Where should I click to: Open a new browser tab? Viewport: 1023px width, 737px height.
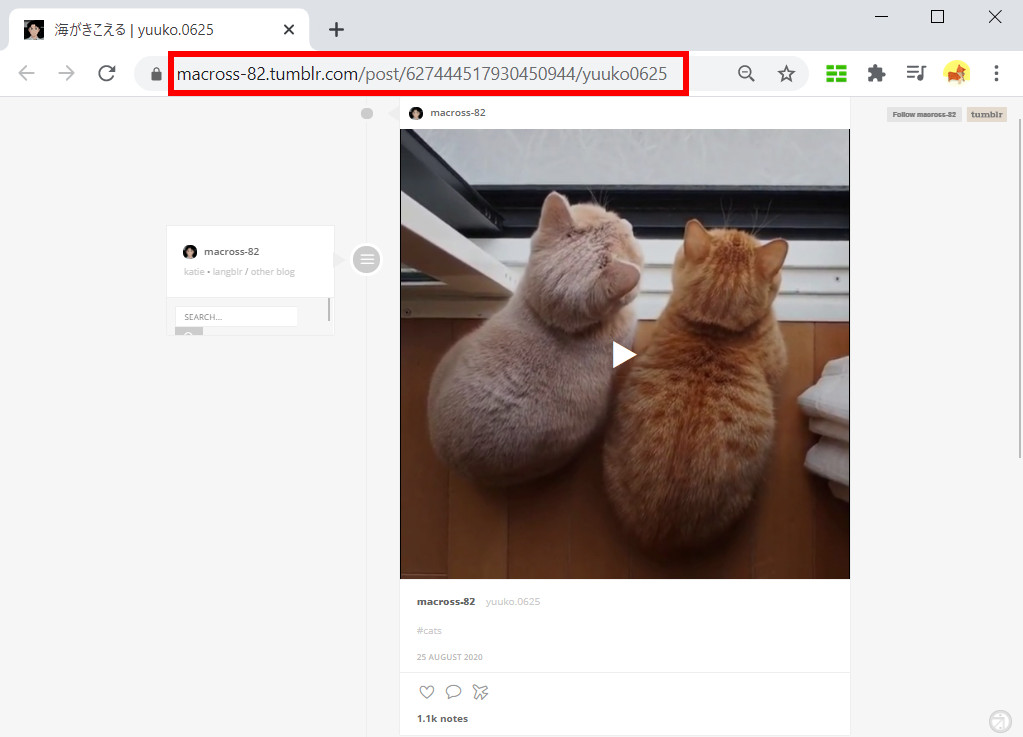[336, 29]
